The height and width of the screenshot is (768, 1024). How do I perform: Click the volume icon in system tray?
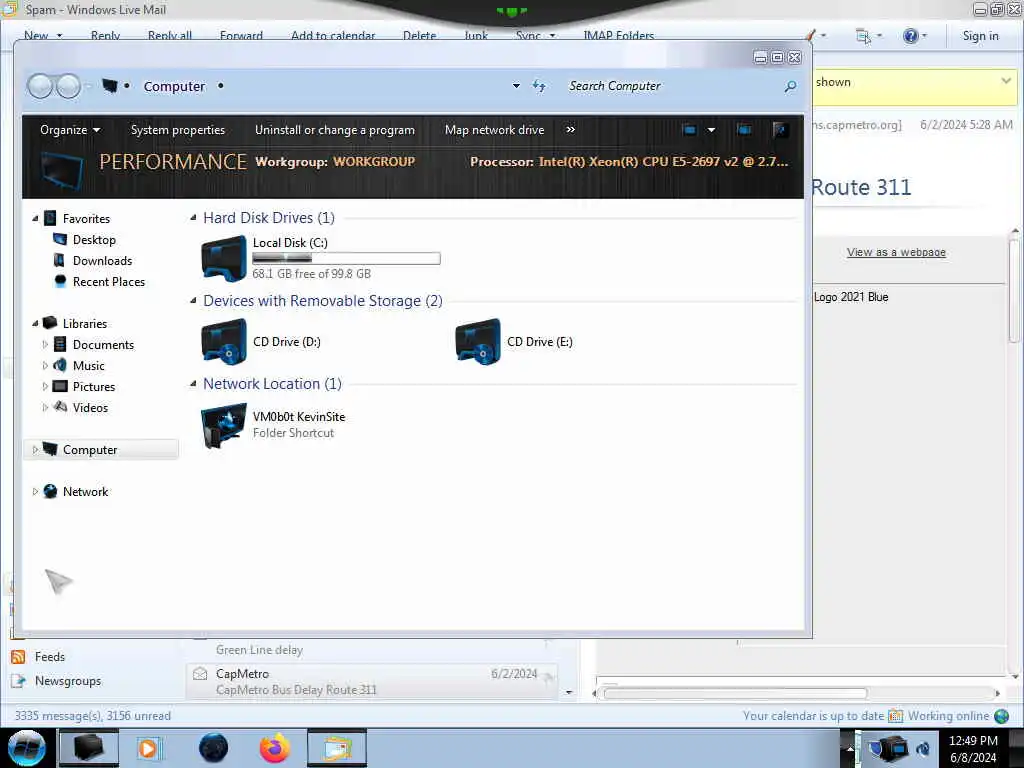coord(923,748)
